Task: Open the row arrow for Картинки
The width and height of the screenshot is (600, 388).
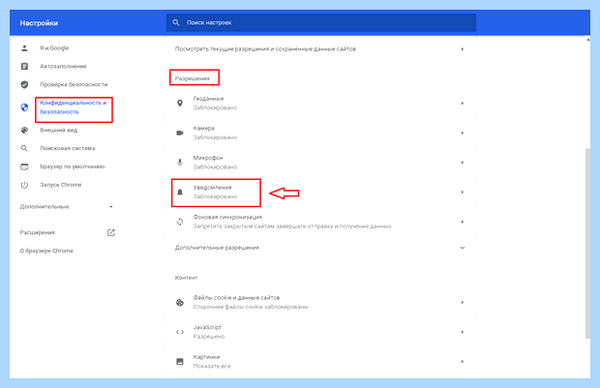Action: [x=462, y=362]
